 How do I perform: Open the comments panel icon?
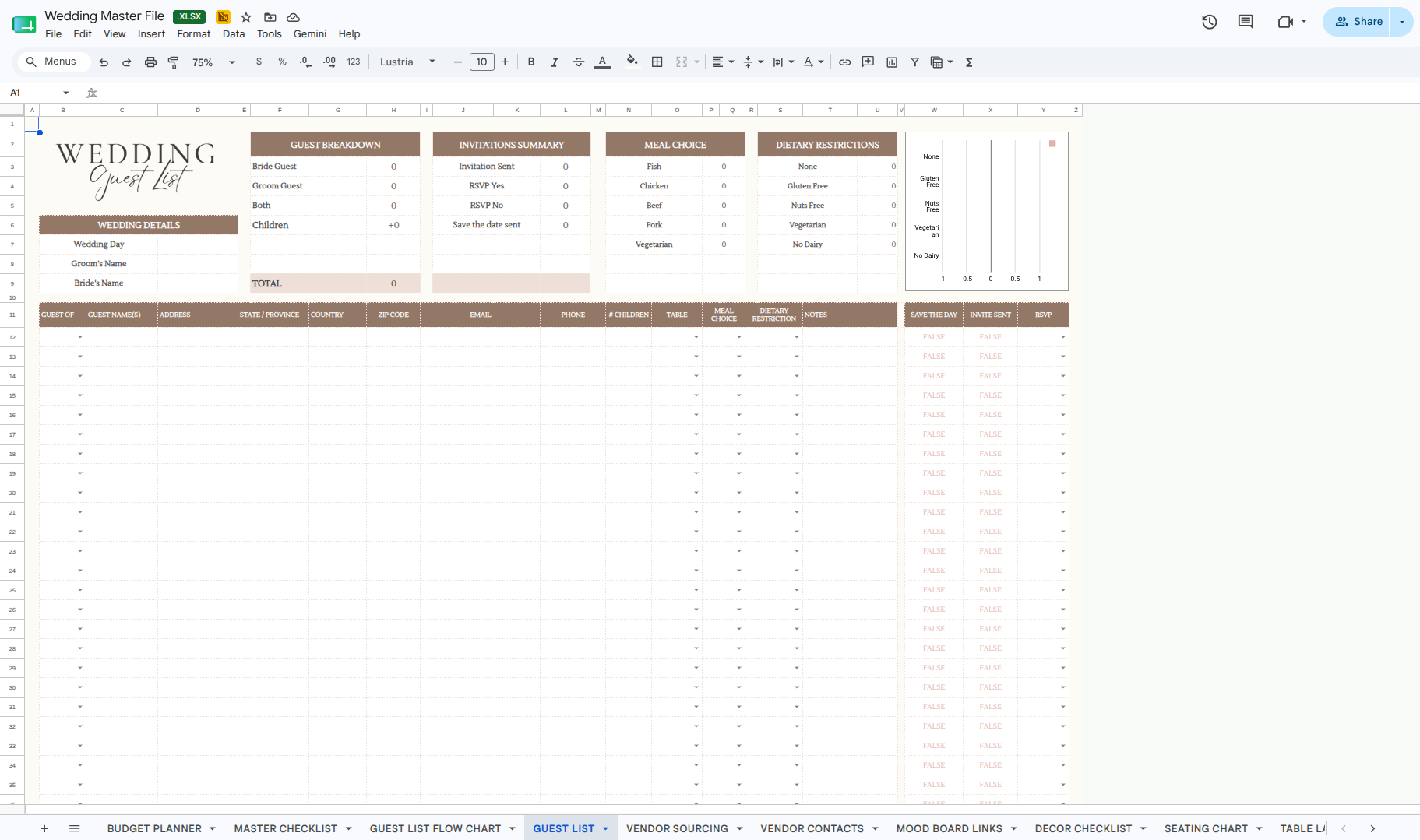(1246, 22)
